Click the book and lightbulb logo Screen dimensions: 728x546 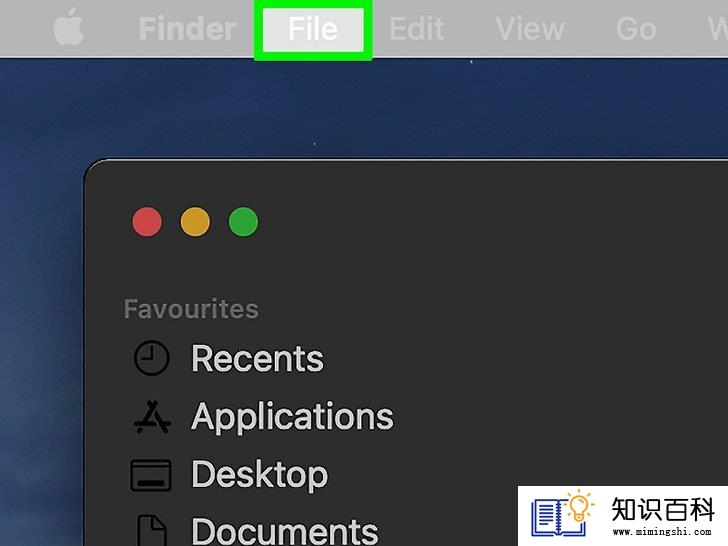[x=562, y=513]
